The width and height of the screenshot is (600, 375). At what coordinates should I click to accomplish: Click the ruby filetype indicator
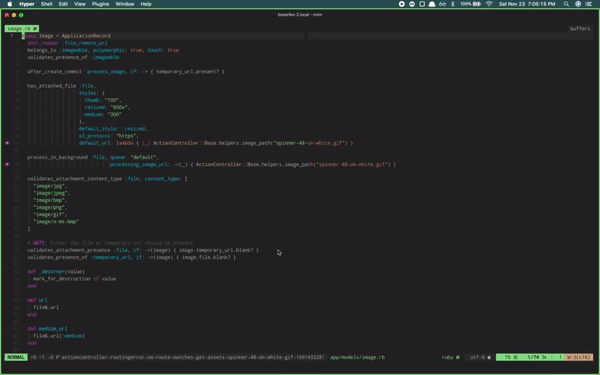click(x=450, y=357)
